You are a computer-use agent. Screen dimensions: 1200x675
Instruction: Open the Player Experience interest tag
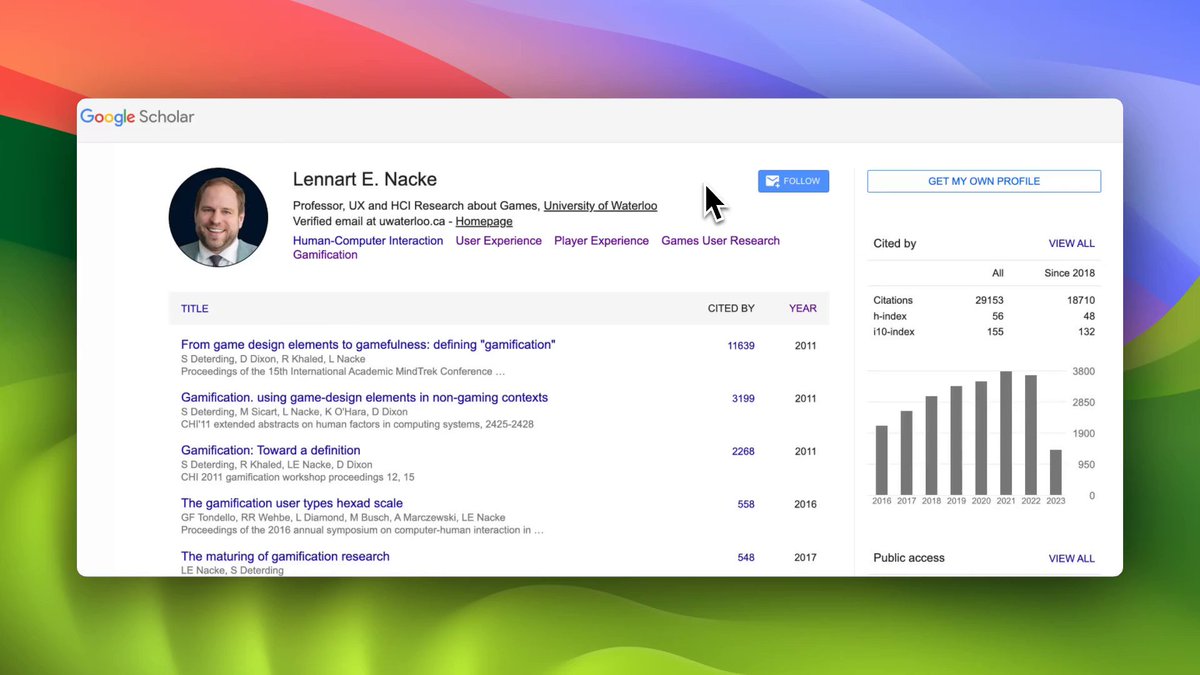click(x=601, y=241)
